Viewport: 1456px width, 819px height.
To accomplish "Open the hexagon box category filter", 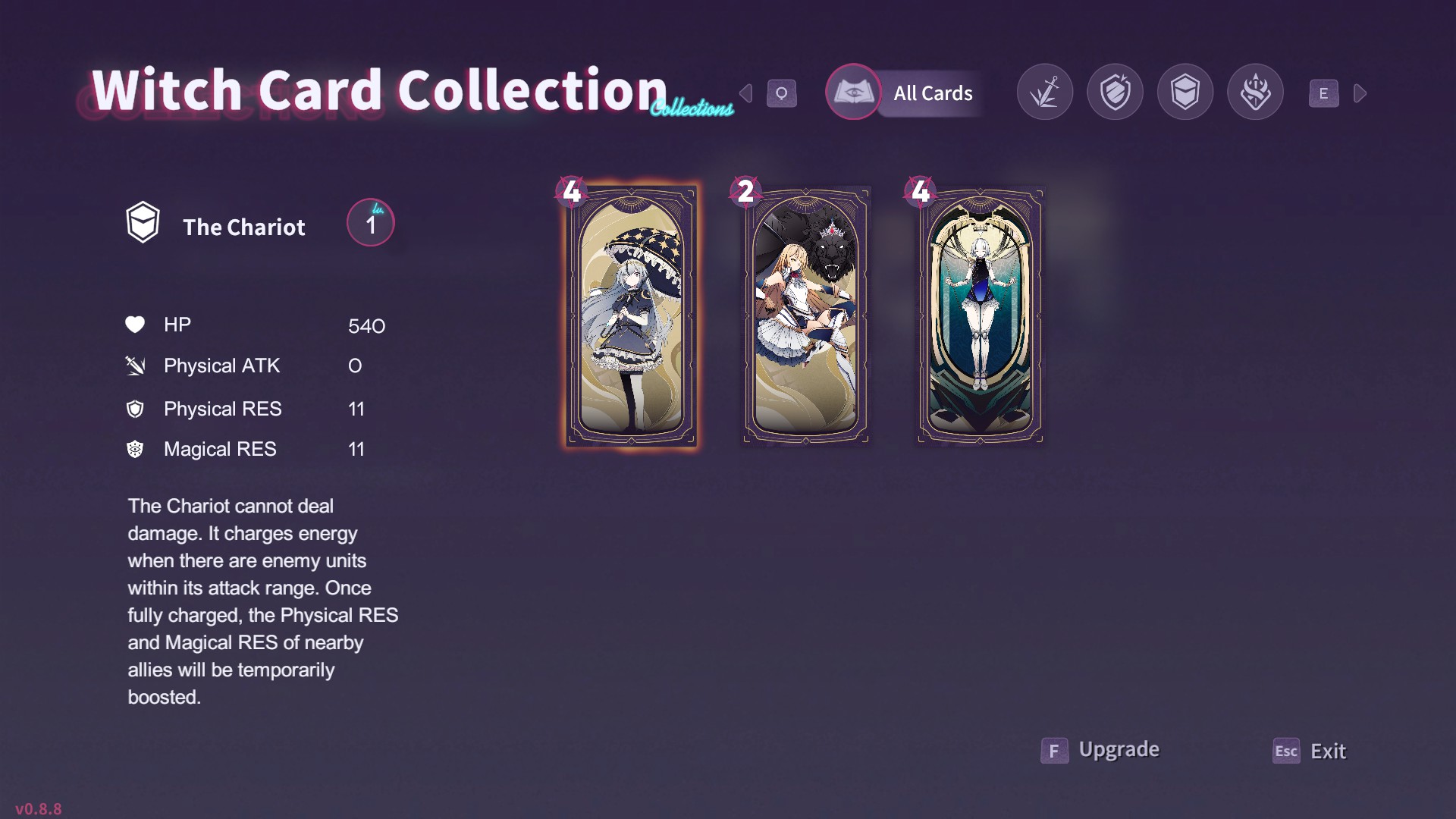I will pyautogui.click(x=1185, y=93).
